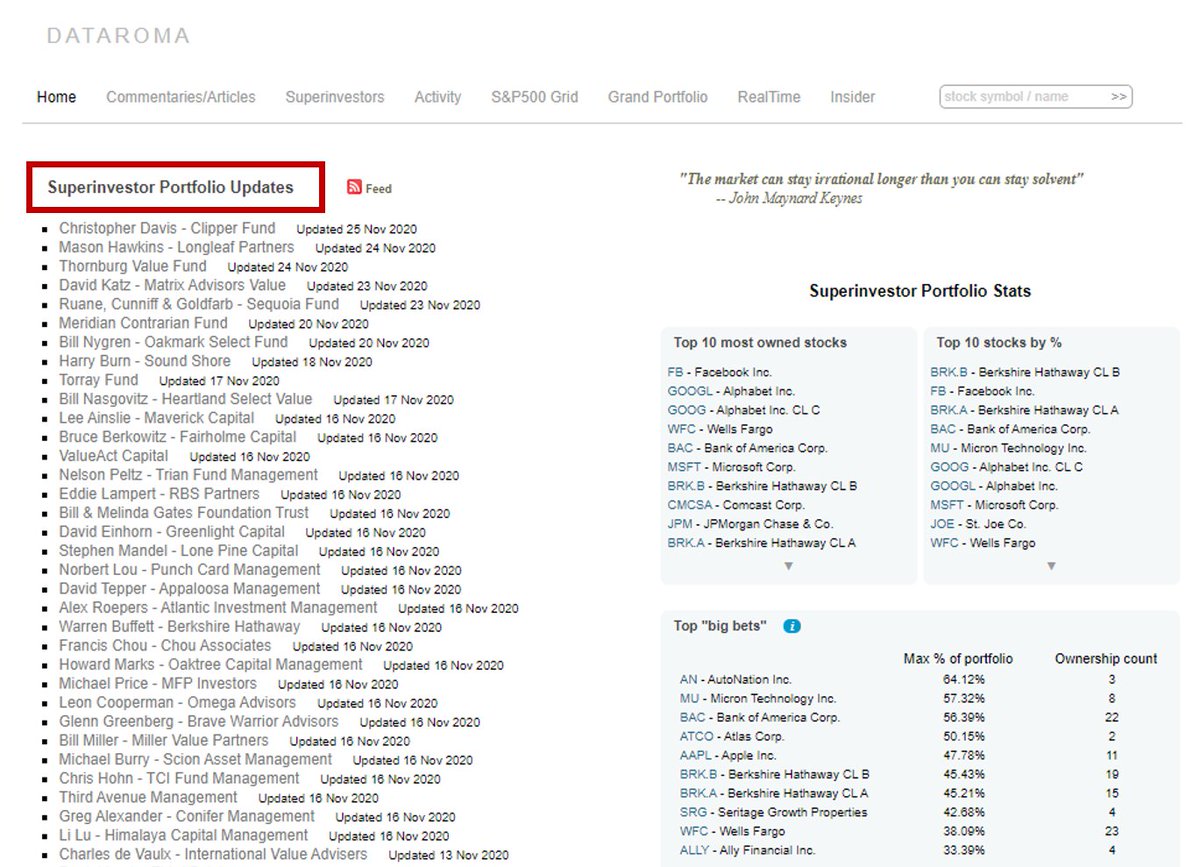Open ValueAct Capital portfolio

coord(114,456)
